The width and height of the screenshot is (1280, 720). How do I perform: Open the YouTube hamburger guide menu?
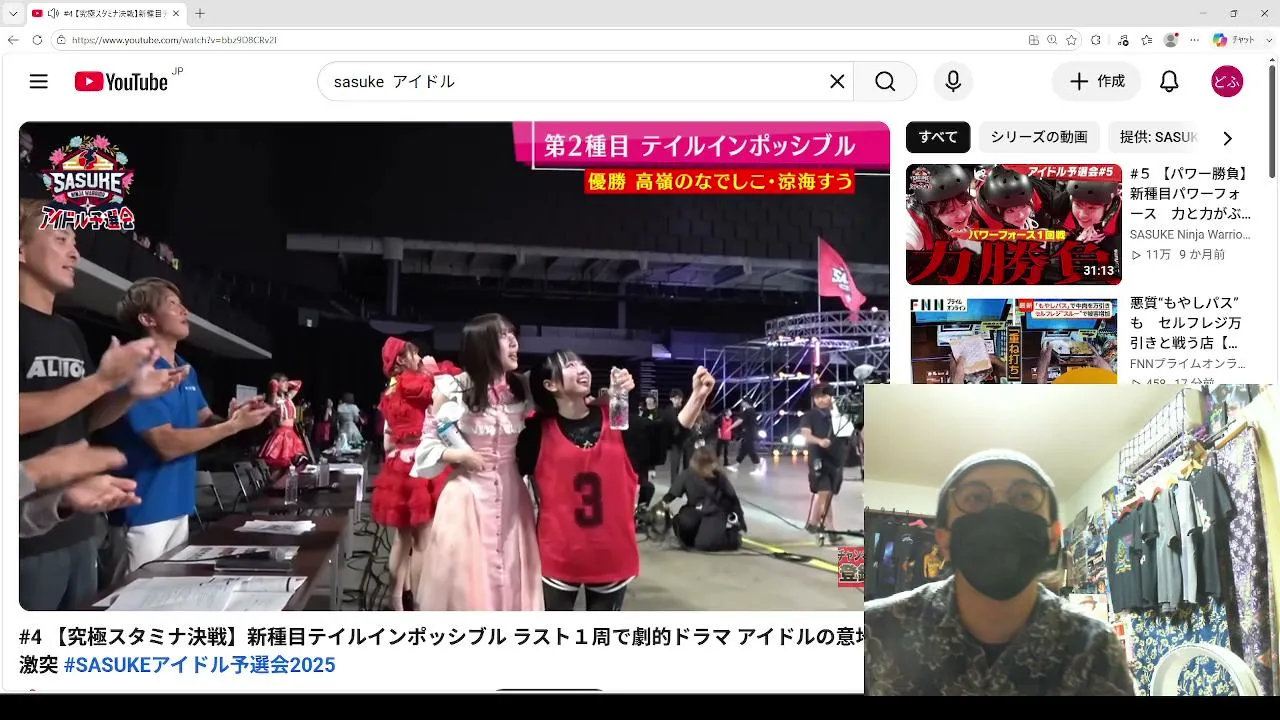coord(39,82)
